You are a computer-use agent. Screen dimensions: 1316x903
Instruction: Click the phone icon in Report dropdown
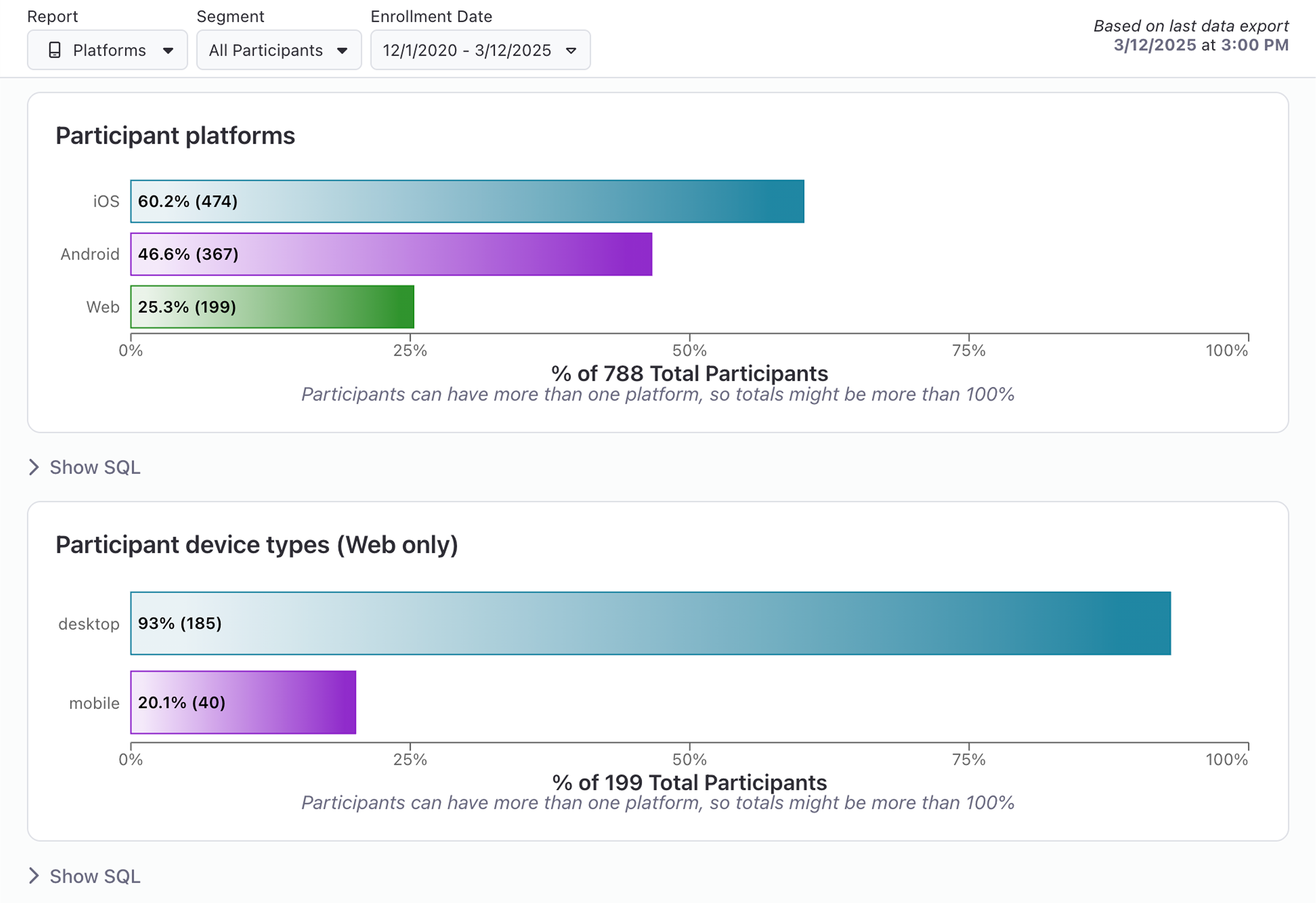pyautogui.click(x=54, y=50)
